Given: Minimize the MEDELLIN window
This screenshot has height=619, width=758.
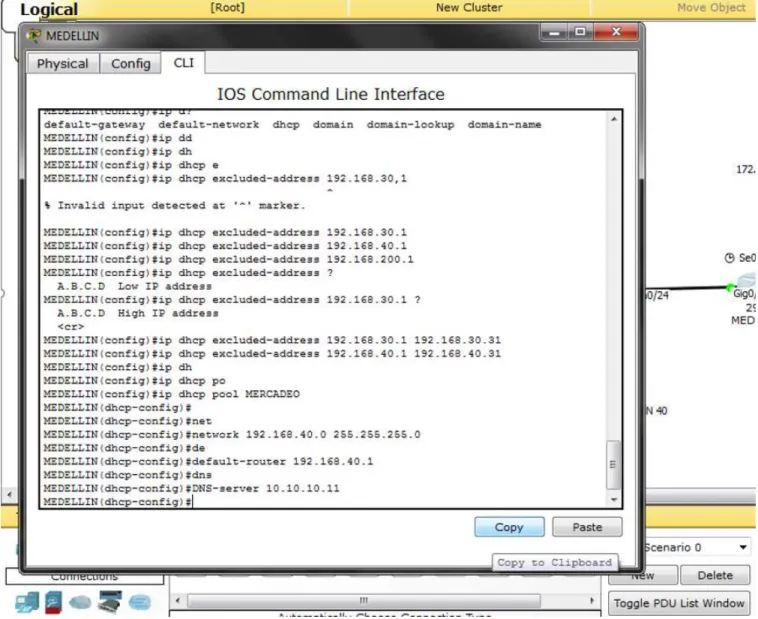Looking at the screenshot, I should pos(554,32).
